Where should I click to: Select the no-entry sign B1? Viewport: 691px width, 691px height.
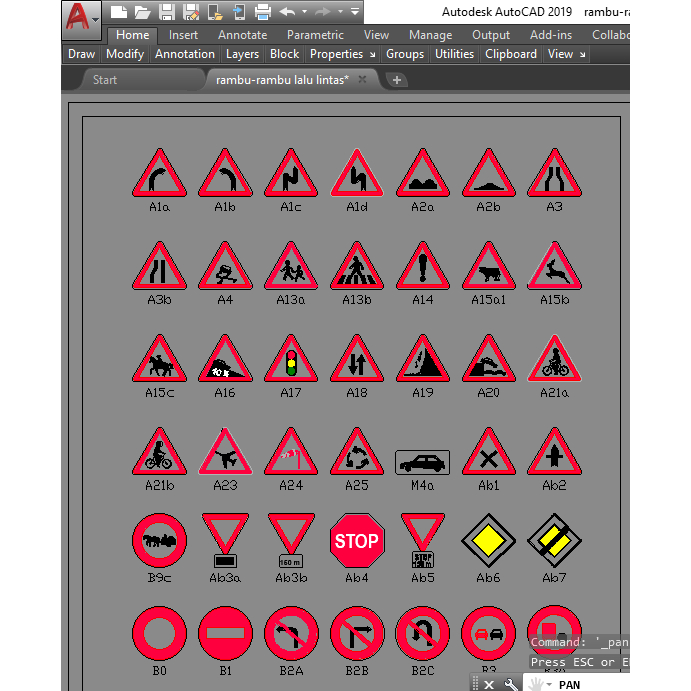[x=225, y=633]
